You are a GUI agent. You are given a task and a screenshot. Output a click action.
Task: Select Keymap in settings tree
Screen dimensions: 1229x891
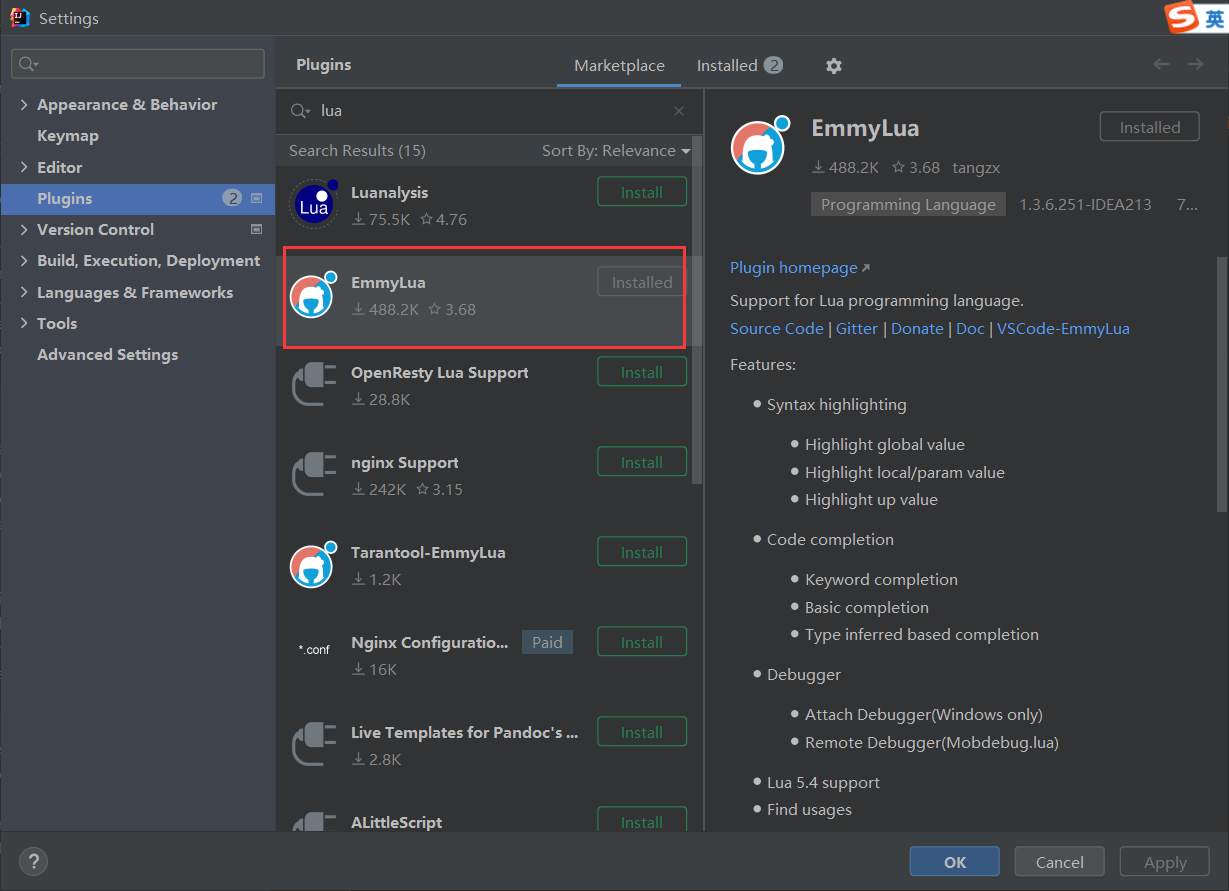click(x=68, y=135)
